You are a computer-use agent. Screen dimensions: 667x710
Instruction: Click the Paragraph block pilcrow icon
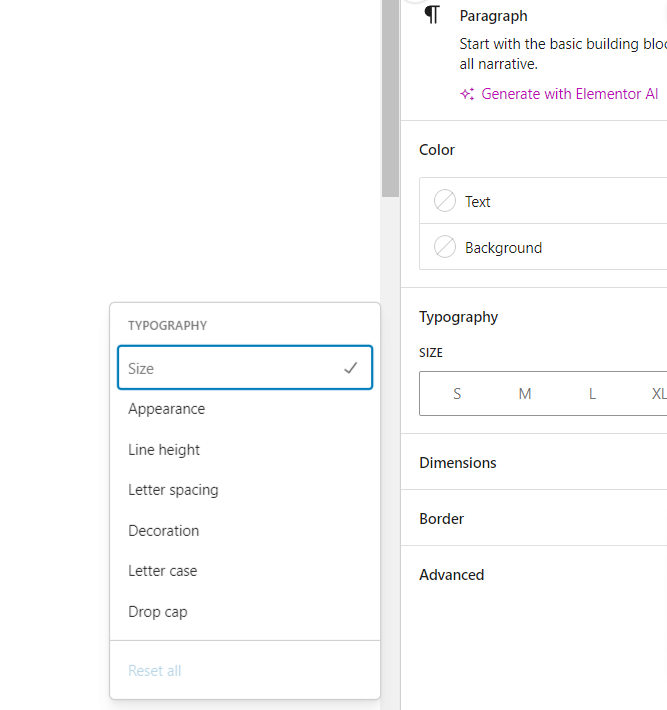pyautogui.click(x=432, y=15)
